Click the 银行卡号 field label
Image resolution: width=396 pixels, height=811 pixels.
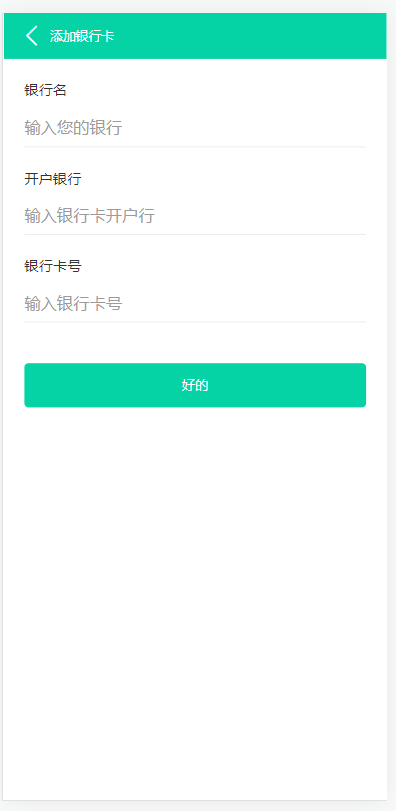click(53, 266)
